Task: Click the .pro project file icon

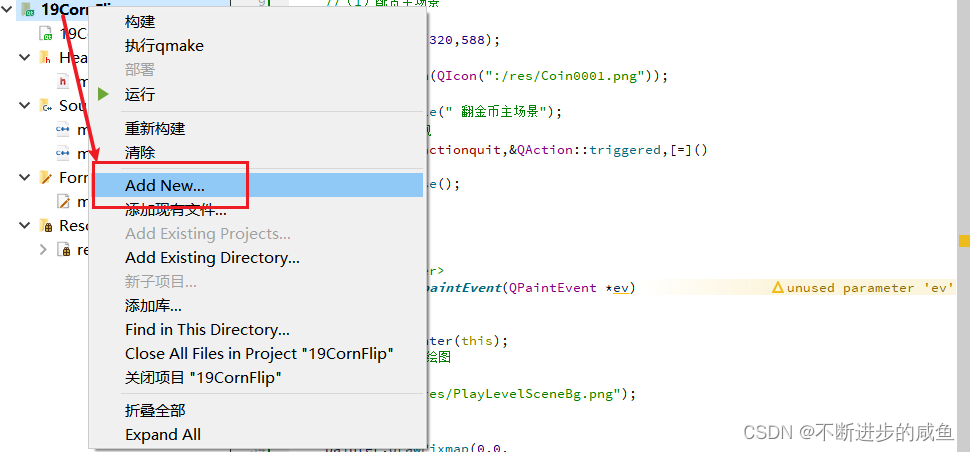Action: tap(45, 33)
